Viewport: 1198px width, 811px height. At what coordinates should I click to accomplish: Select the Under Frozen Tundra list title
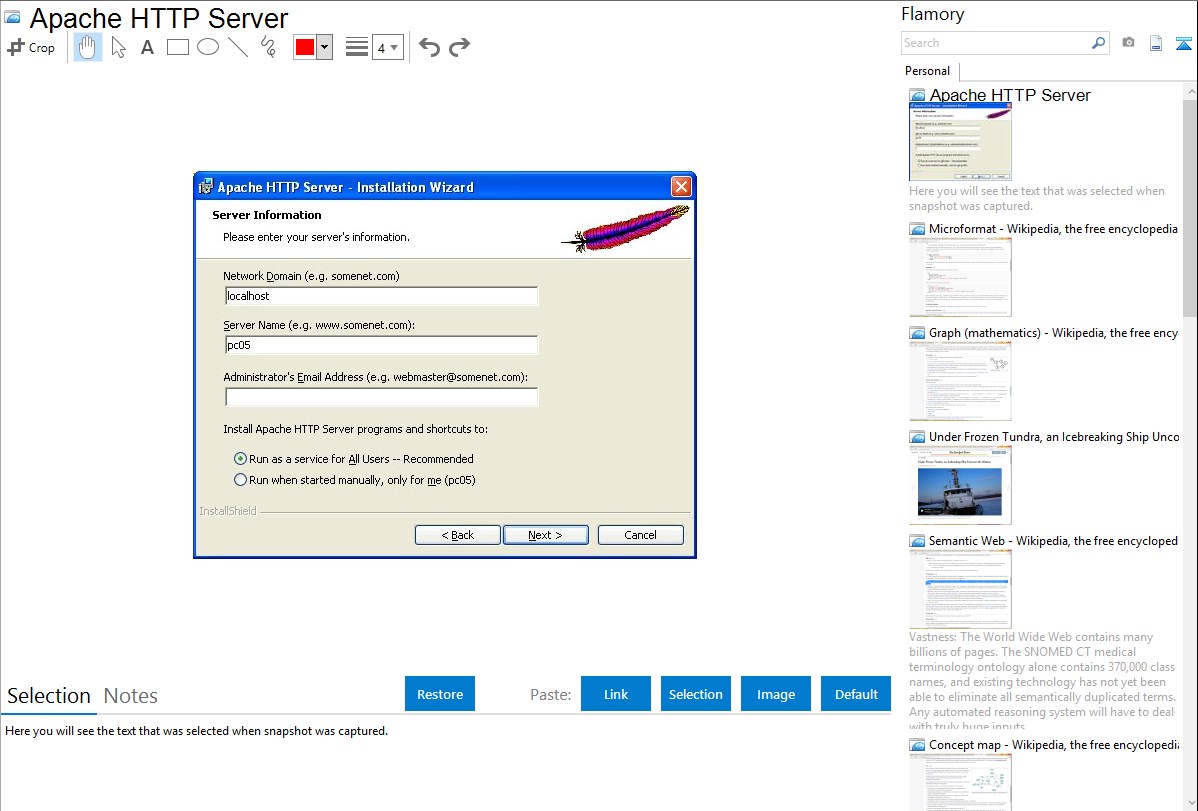pos(1054,436)
